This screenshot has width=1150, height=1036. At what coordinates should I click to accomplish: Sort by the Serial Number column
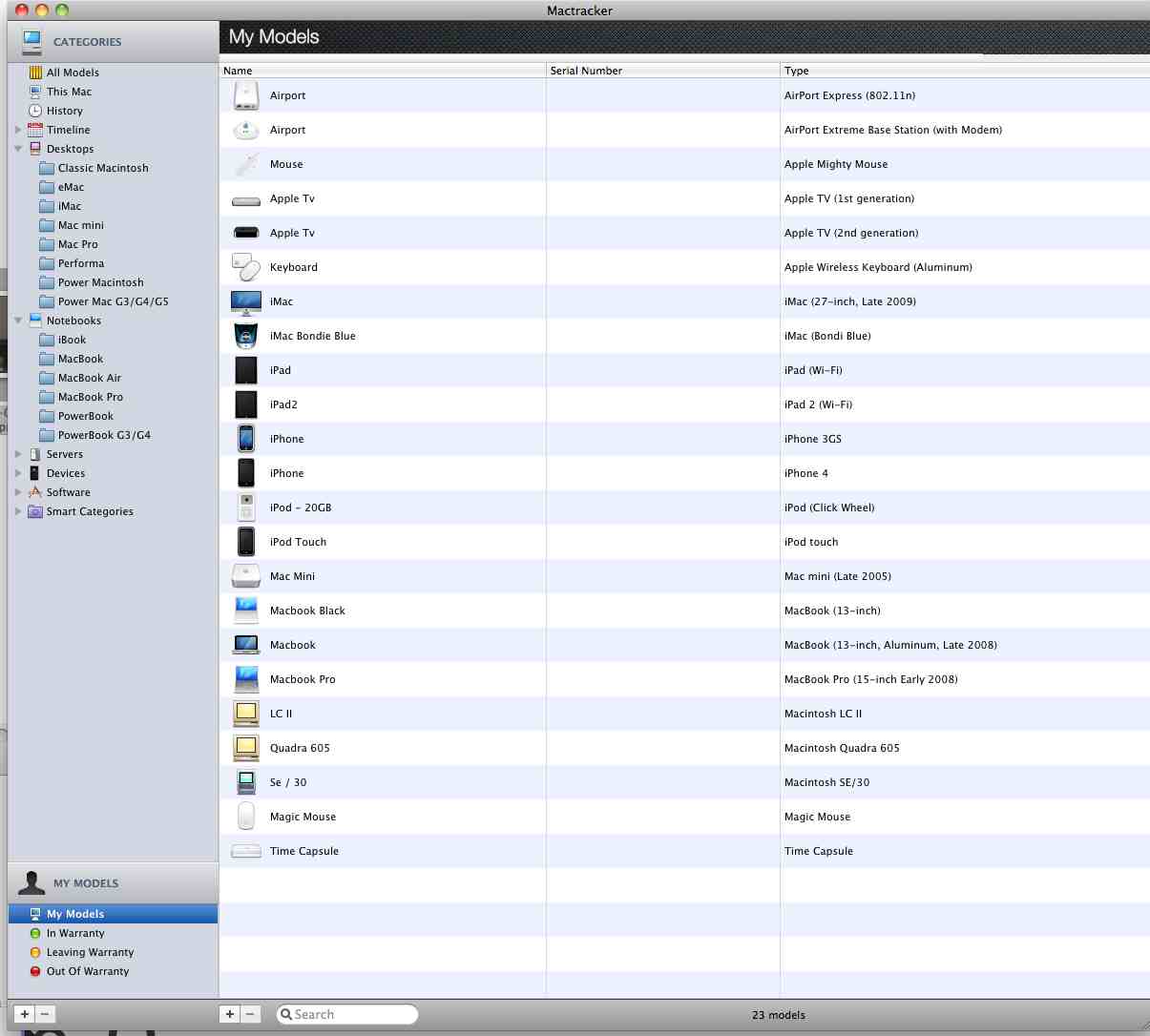(663, 71)
